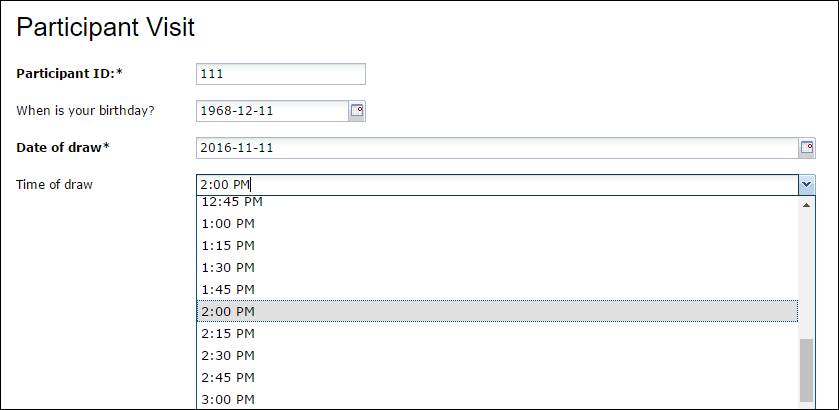Select the 1:45 PM option
The width and height of the screenshot is (839, 410).
[497, 290]
